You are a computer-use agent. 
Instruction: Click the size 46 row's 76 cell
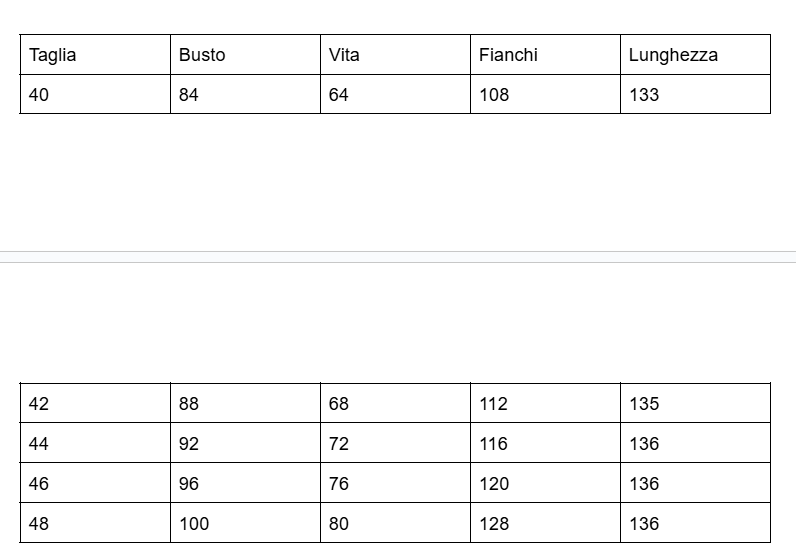[395, 483]
